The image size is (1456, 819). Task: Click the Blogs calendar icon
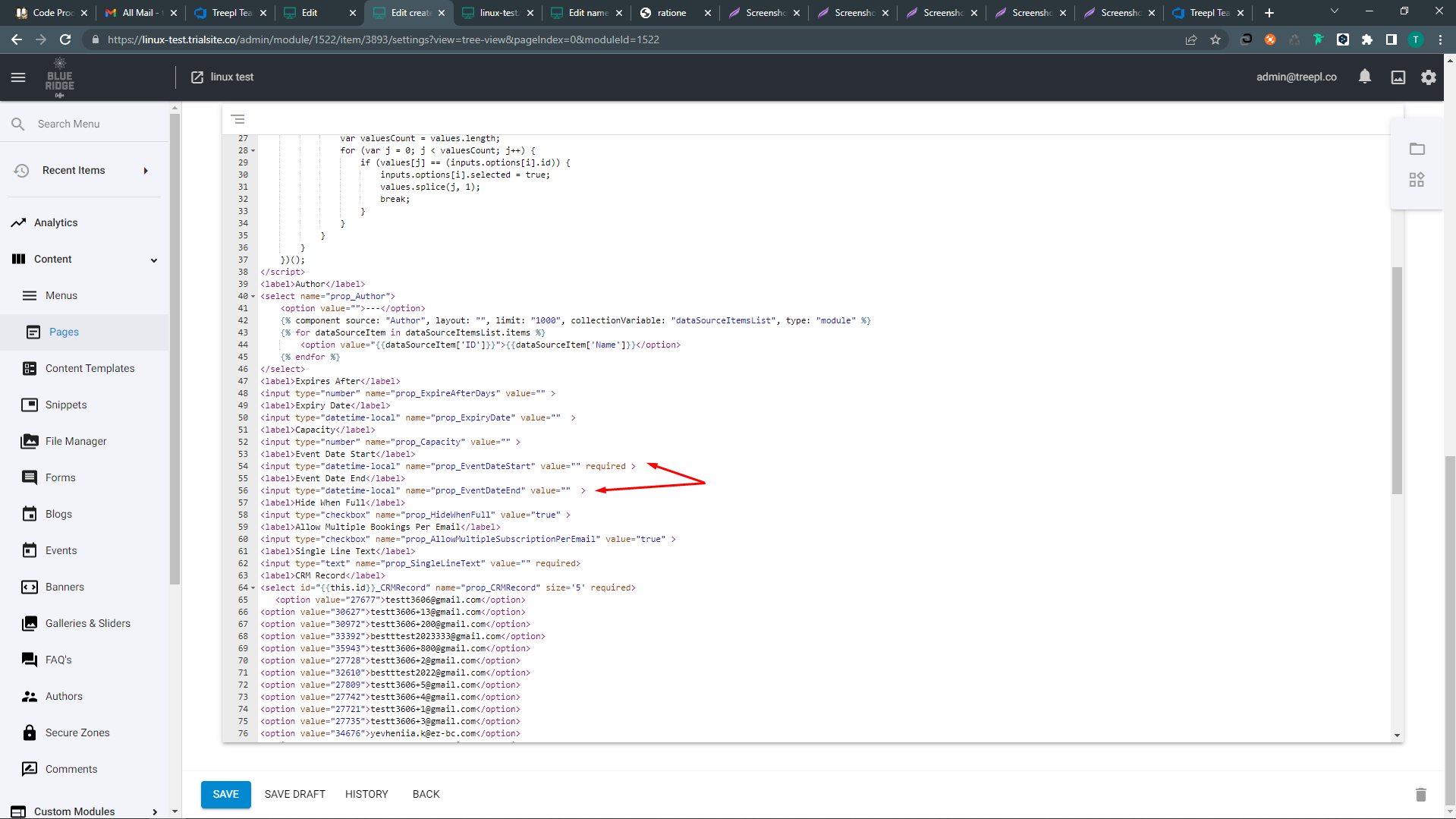[30, 515]
